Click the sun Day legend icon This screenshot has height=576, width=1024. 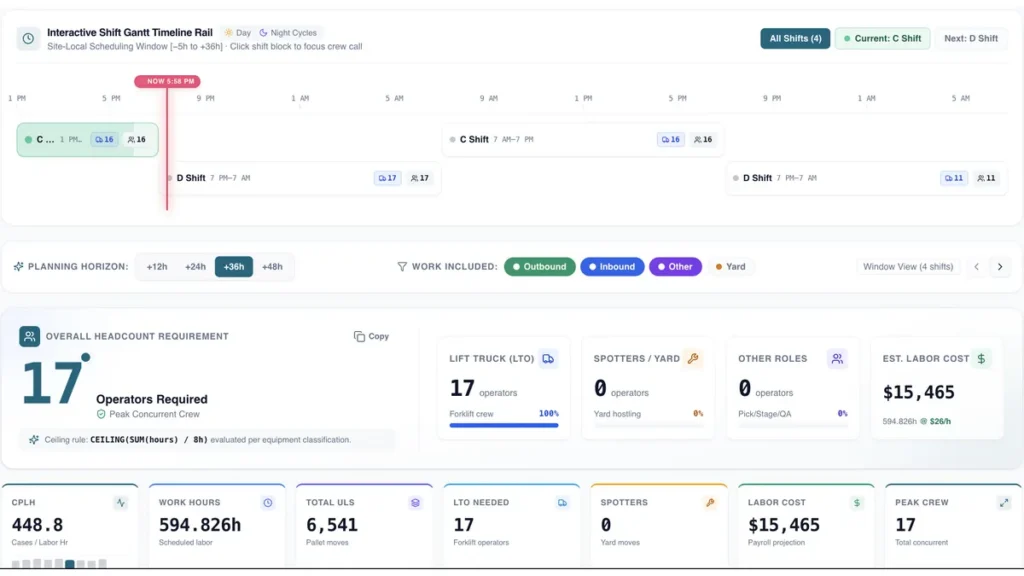coord(229,33)
